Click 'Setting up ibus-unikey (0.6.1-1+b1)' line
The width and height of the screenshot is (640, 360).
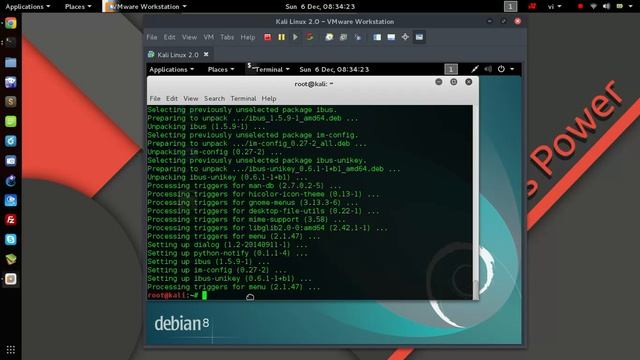[229, 278]
